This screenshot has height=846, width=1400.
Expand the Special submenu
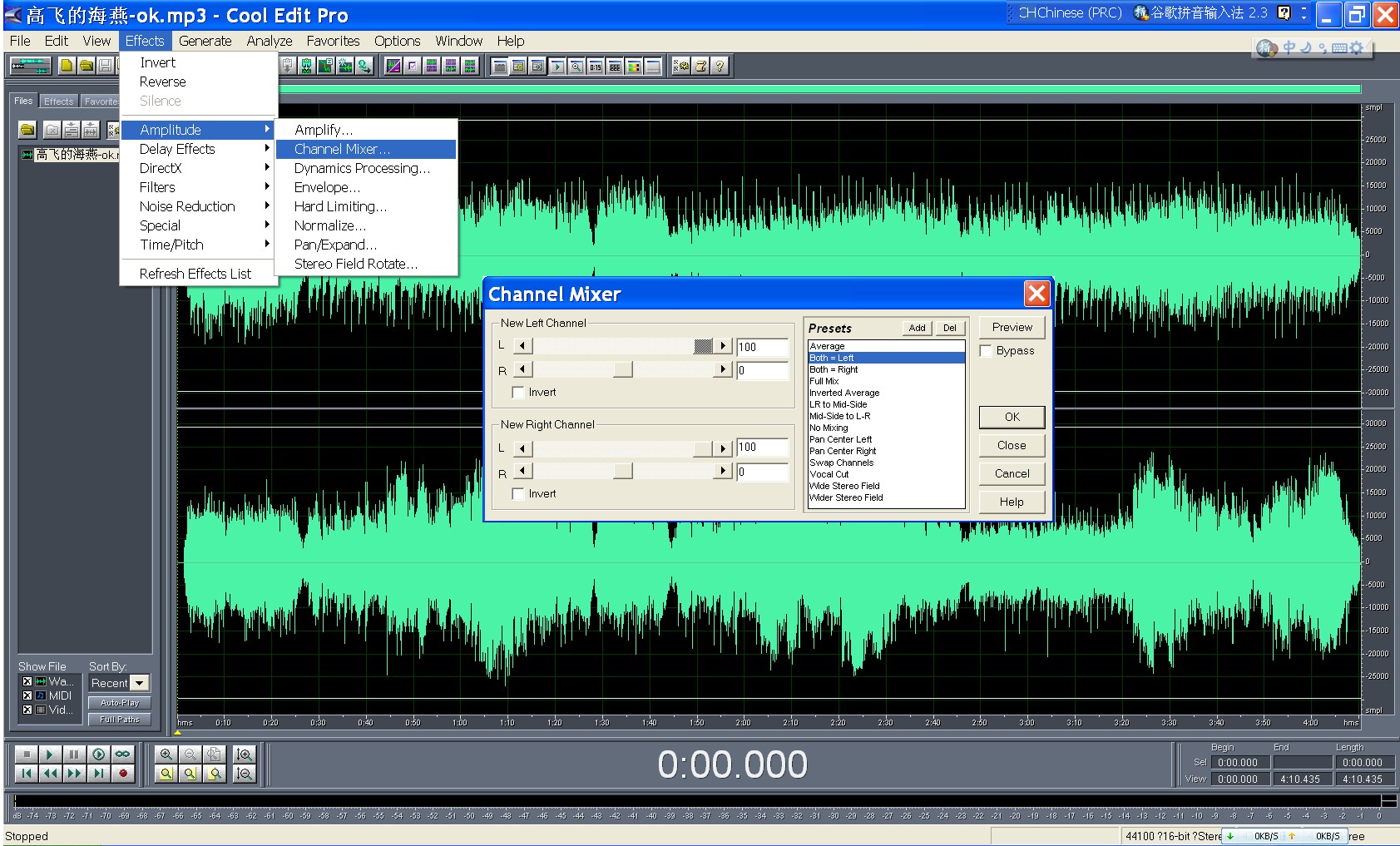click(198, 225)
